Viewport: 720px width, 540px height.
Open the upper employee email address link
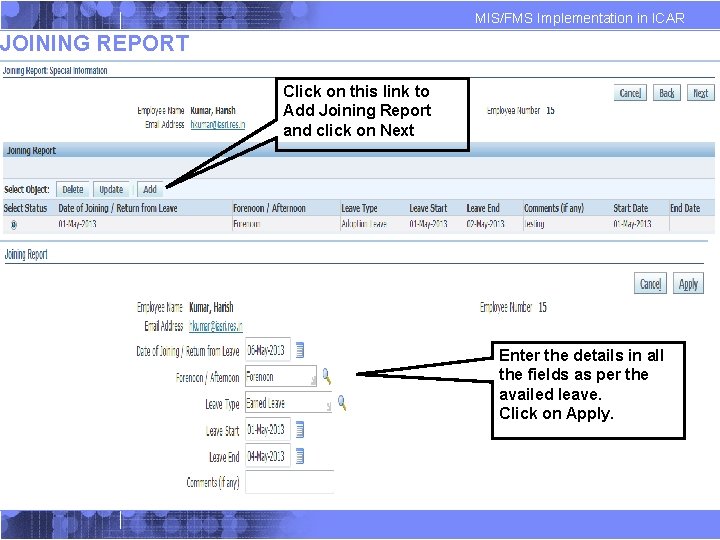click(218, 124)
